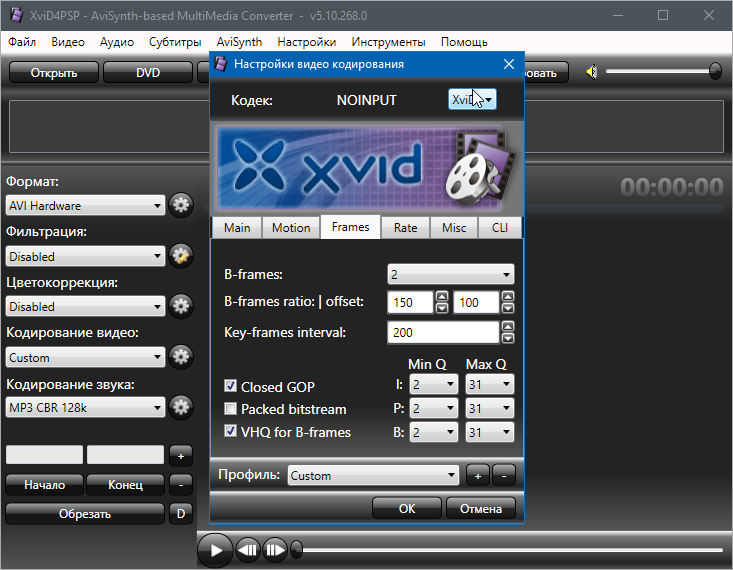
Task: Click the DVD button
Action: tap(148, 72)
